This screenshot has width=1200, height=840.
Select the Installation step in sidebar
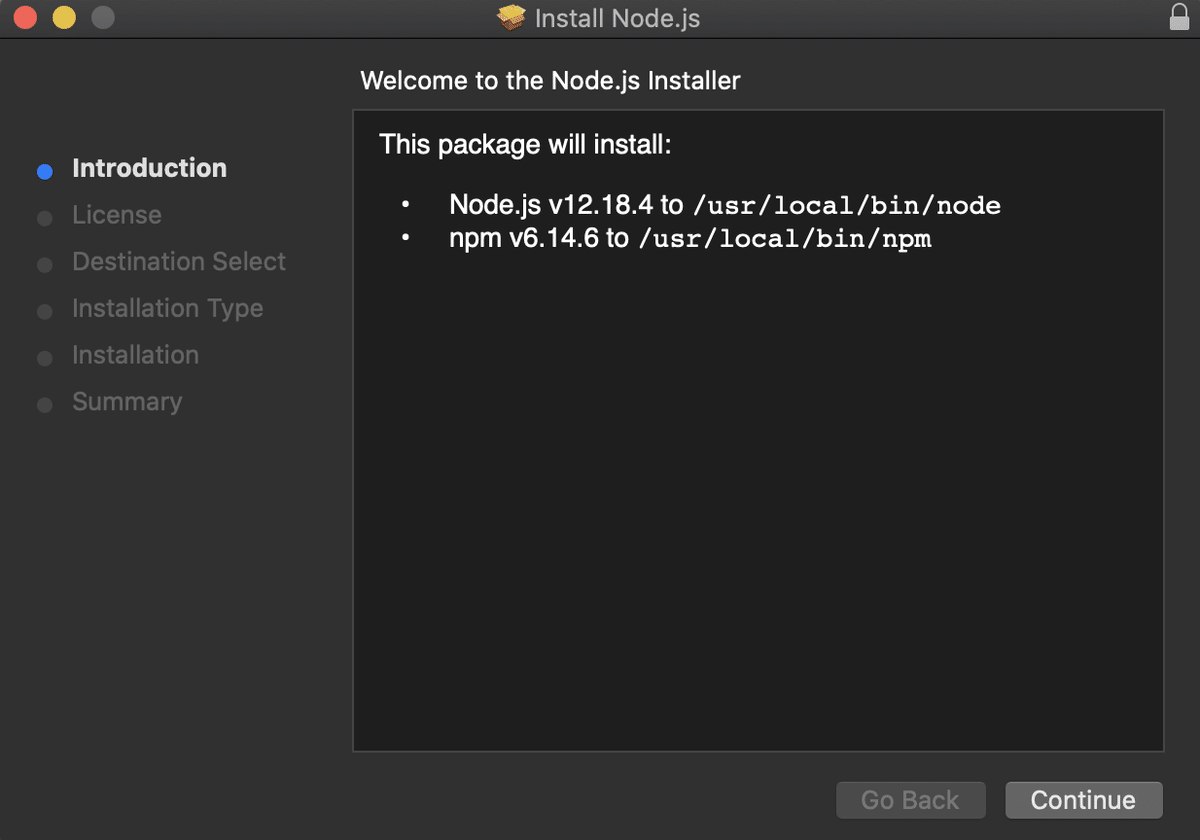point(135,355)
